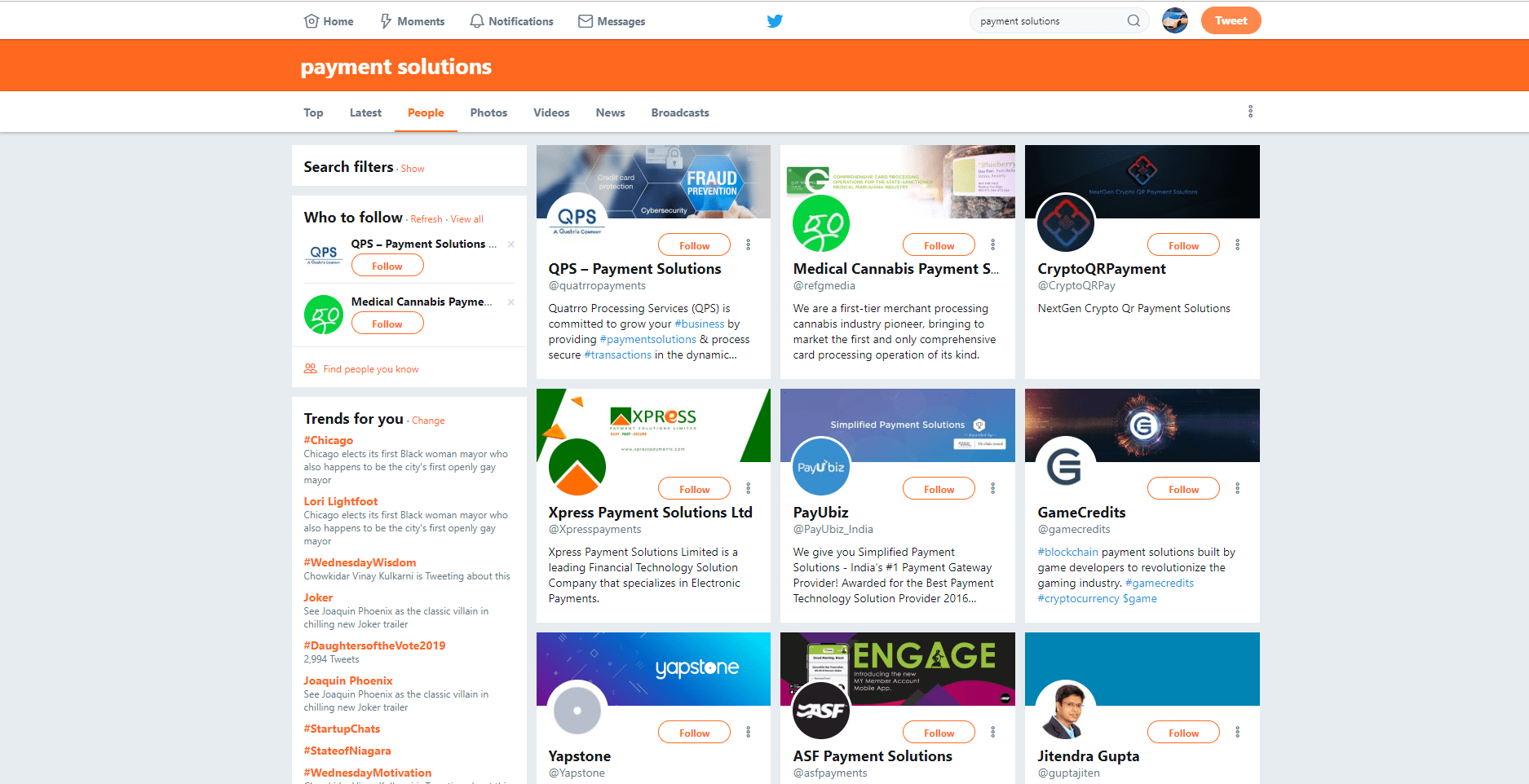Select the People tab

pos(426,112)
